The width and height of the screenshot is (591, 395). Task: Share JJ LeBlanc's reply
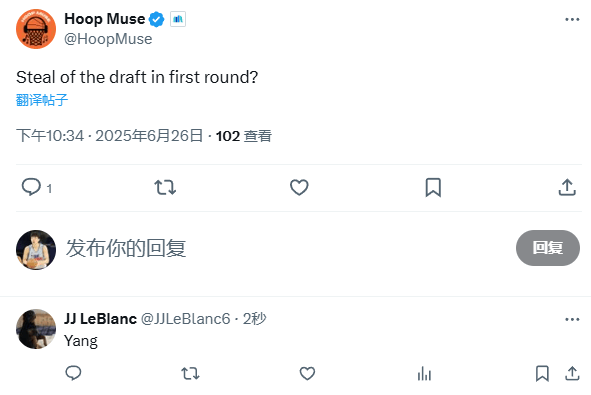[572, 374]
